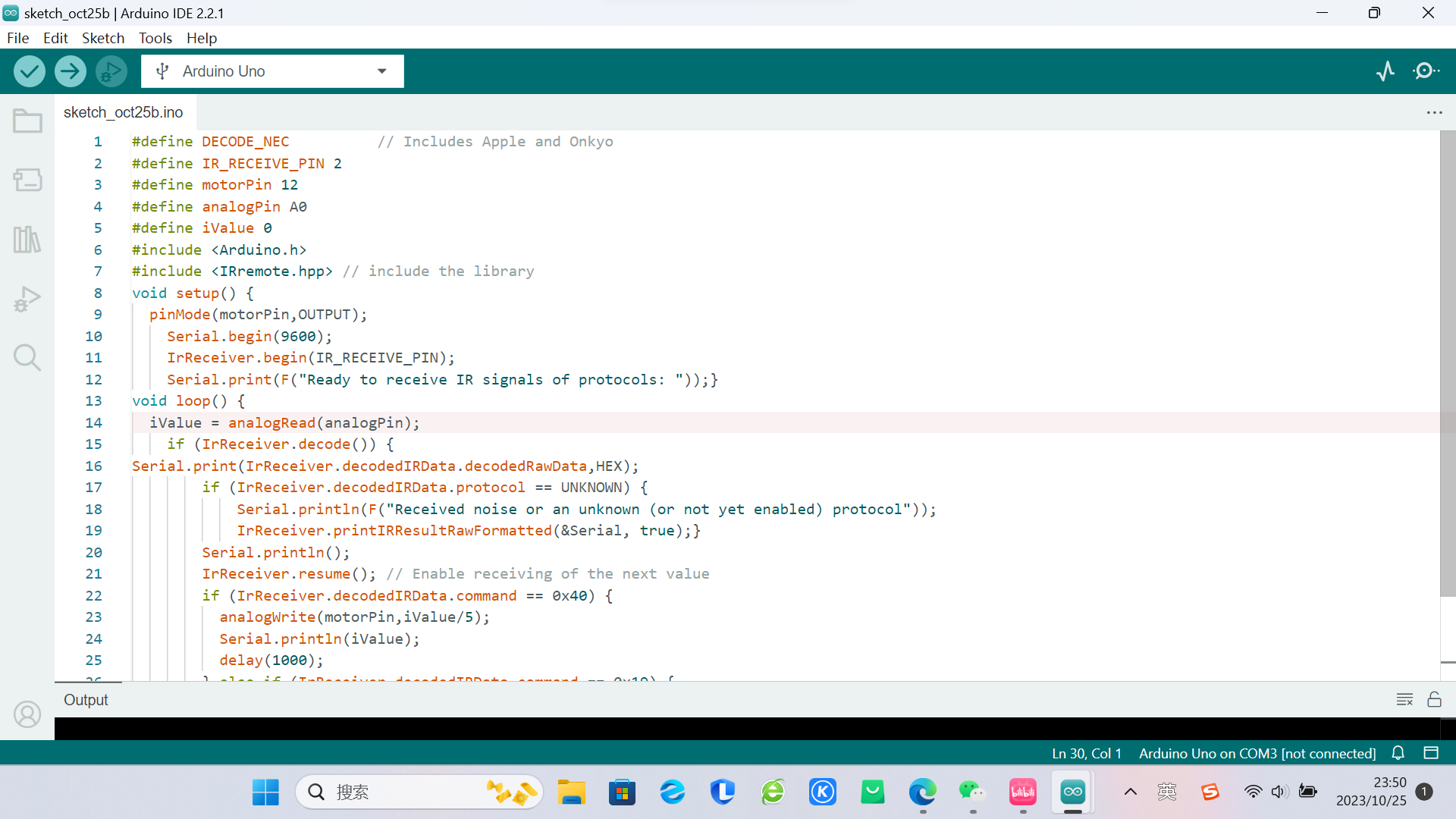Image resolution: width=1456 pixels, height=819 pixels.
Task: Open the sidebar Search panel
Action: point(27,357)
